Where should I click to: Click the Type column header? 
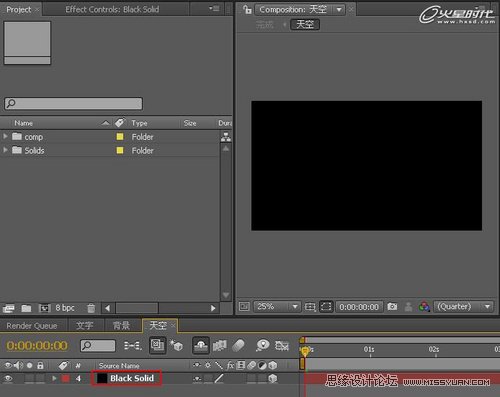tap(139, 123)
